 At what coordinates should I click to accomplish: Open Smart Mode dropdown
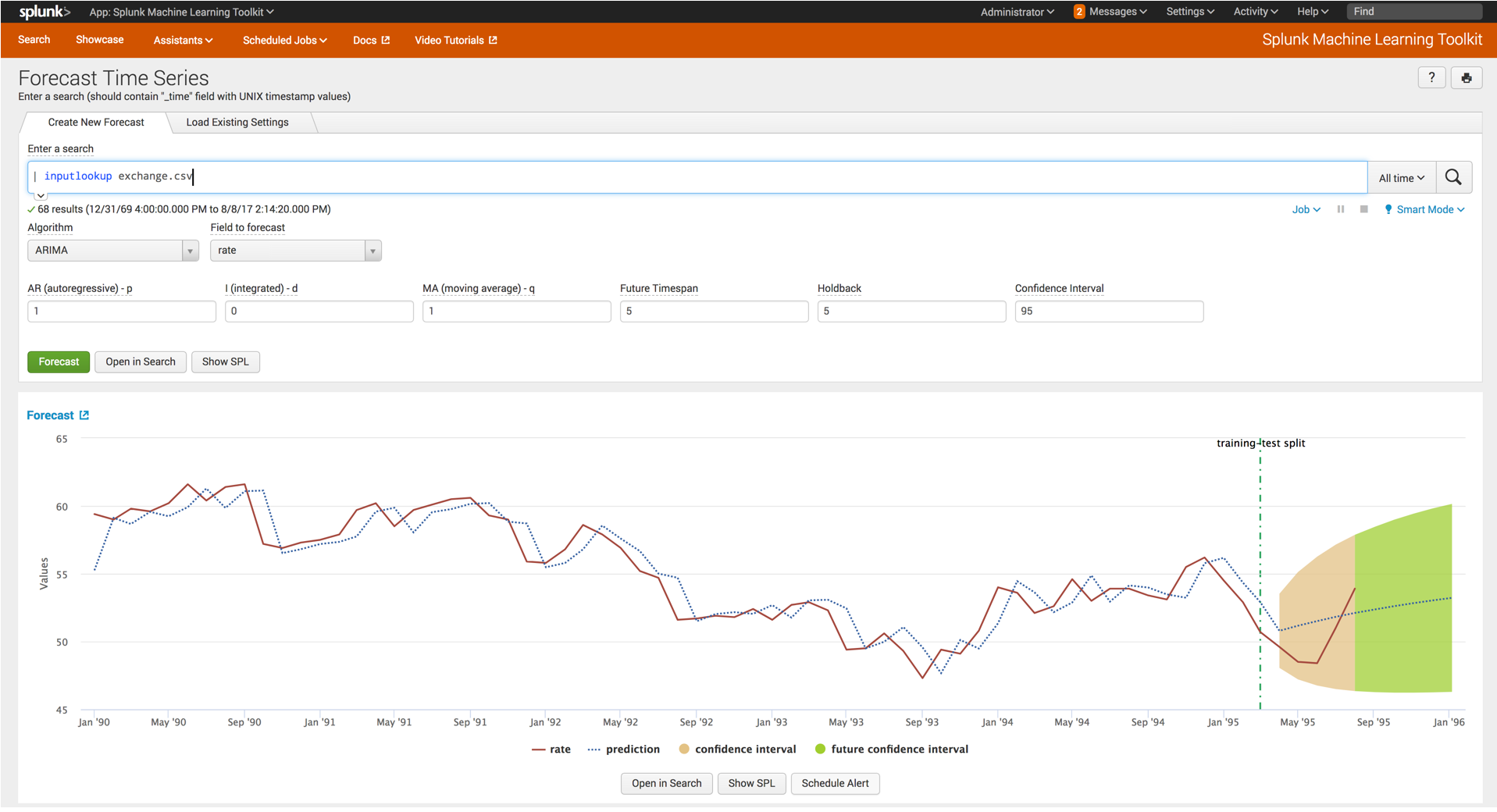[1424, 209]
